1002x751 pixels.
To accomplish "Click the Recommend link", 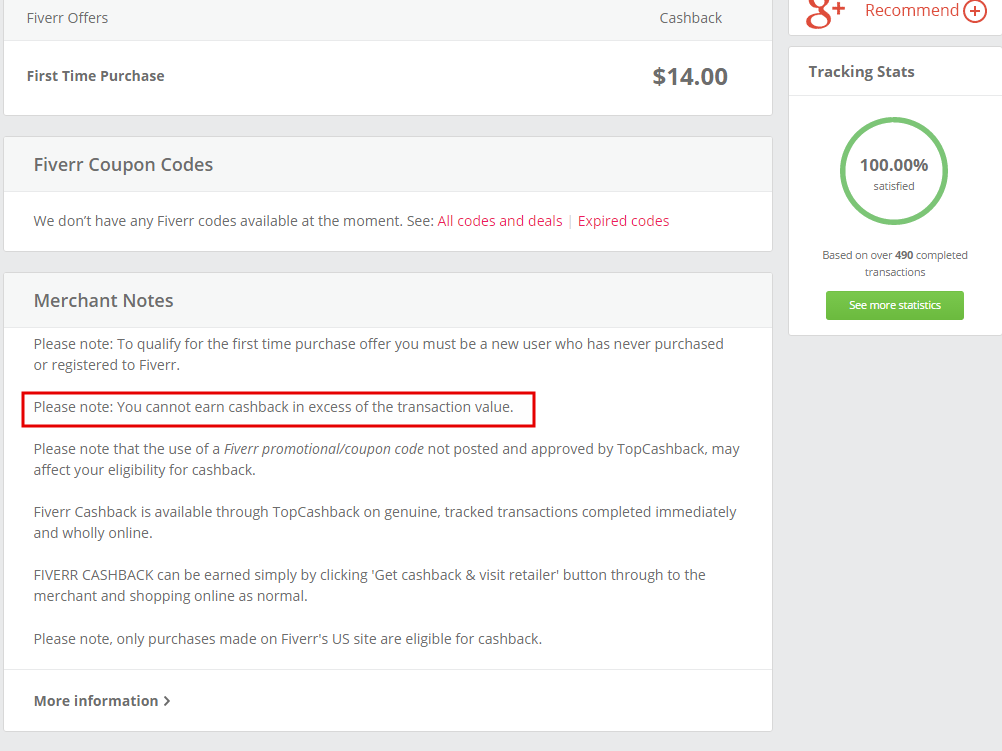I will [911, 11].
